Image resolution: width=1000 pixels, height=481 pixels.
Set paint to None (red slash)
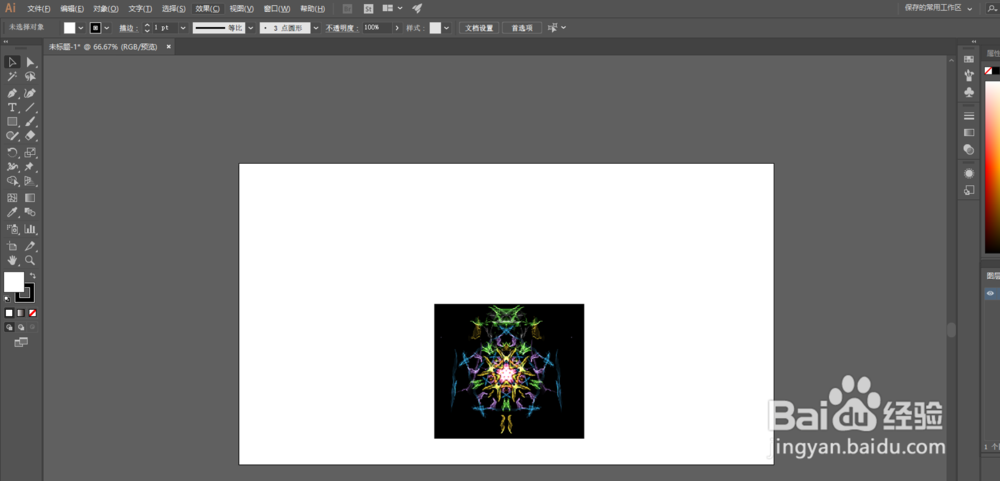click(33, 313)
